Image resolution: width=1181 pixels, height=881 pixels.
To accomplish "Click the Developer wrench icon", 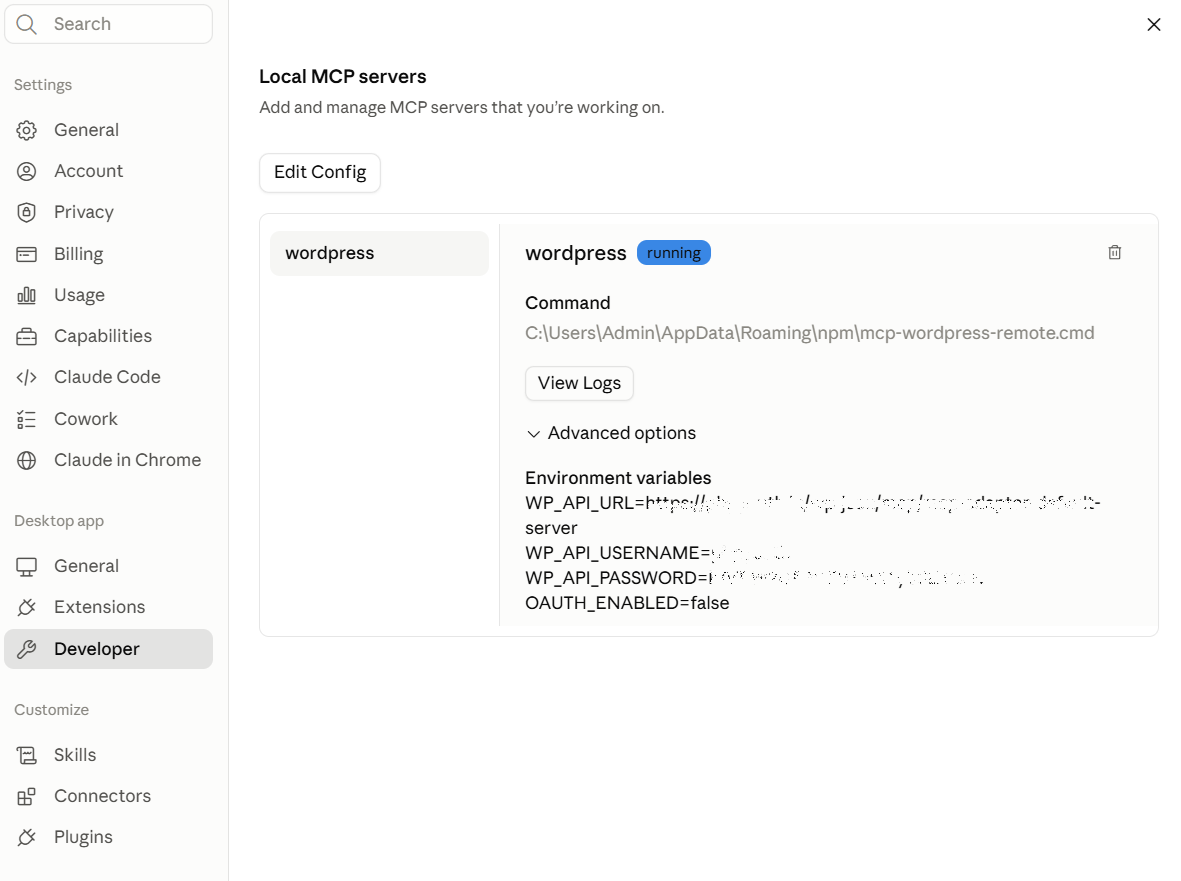I will (26, 649).
